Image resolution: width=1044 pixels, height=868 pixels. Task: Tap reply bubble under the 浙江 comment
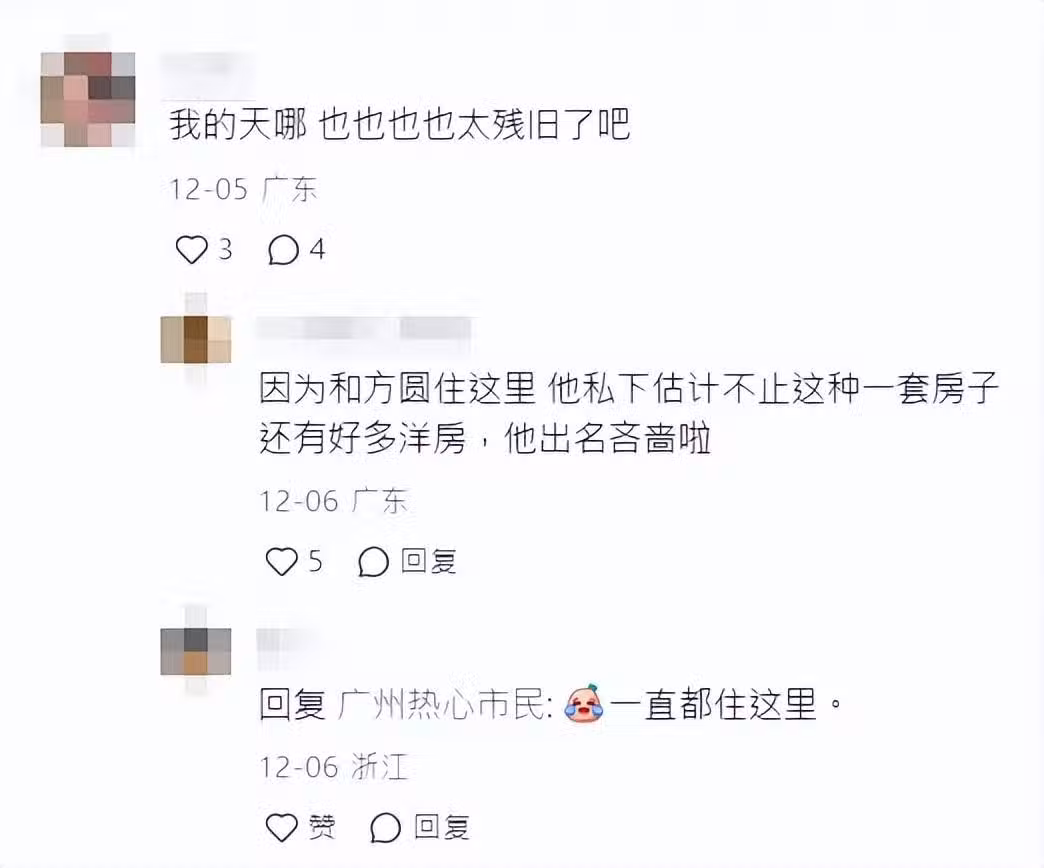pos(386,828)
